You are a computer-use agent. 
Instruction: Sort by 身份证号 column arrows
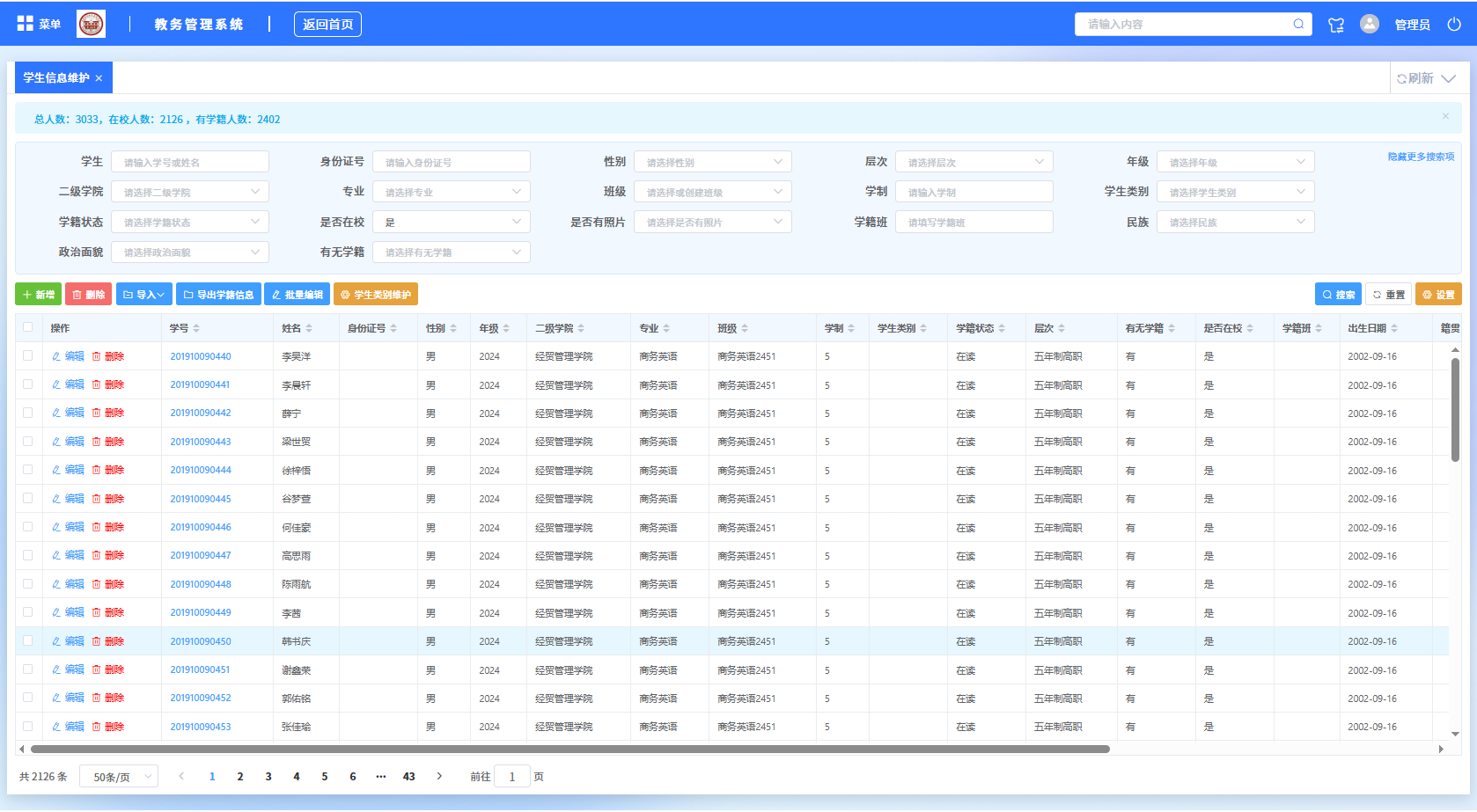393,328
